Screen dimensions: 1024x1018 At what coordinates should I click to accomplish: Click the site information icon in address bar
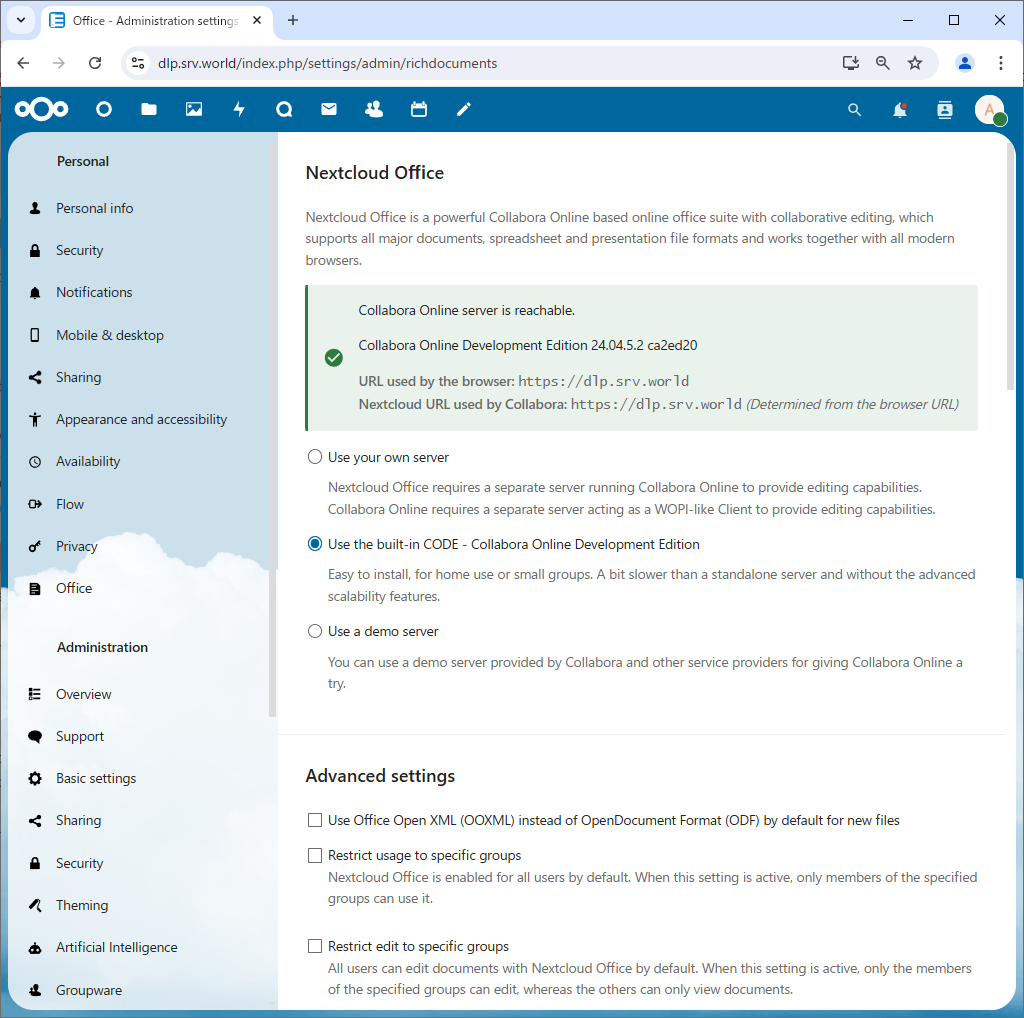point(138,63)
